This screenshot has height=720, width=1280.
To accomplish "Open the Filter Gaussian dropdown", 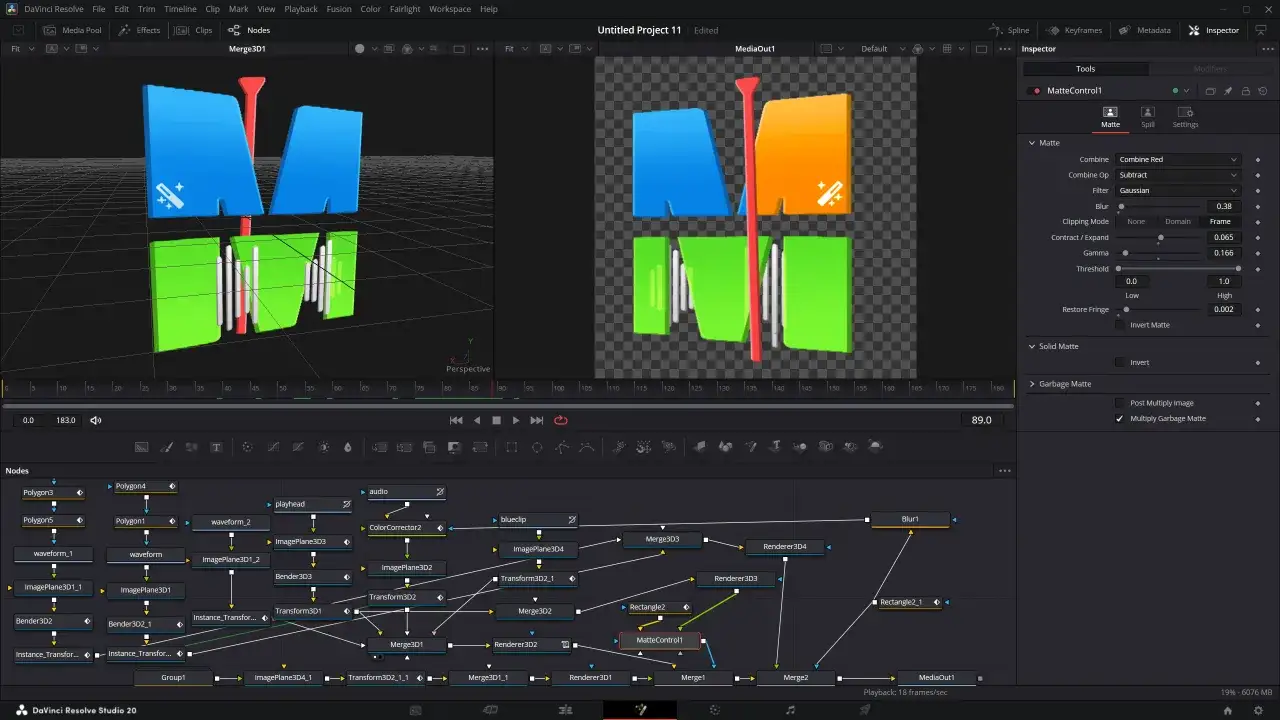I will [1178, 190].
